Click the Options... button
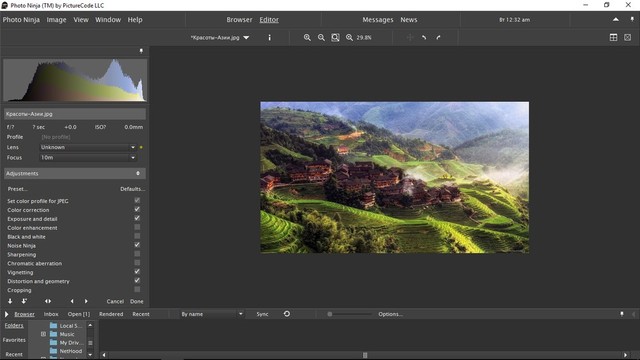This screenshot has width=640, height=360. tap(390, 314)
